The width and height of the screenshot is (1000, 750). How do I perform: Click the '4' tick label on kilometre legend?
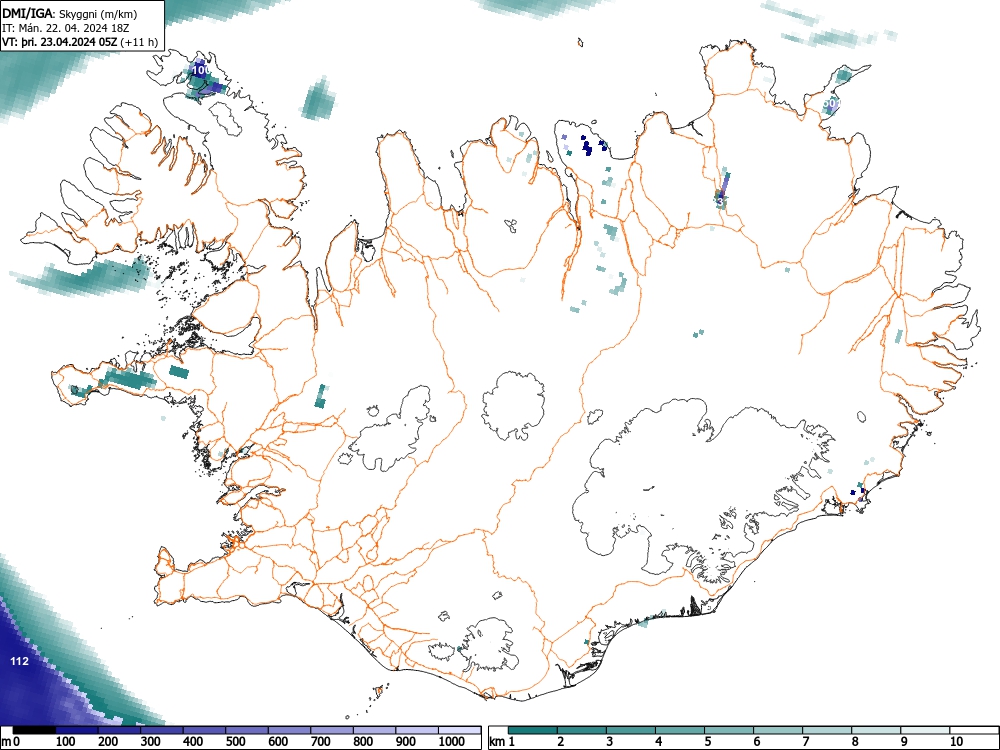pos(659,742)
